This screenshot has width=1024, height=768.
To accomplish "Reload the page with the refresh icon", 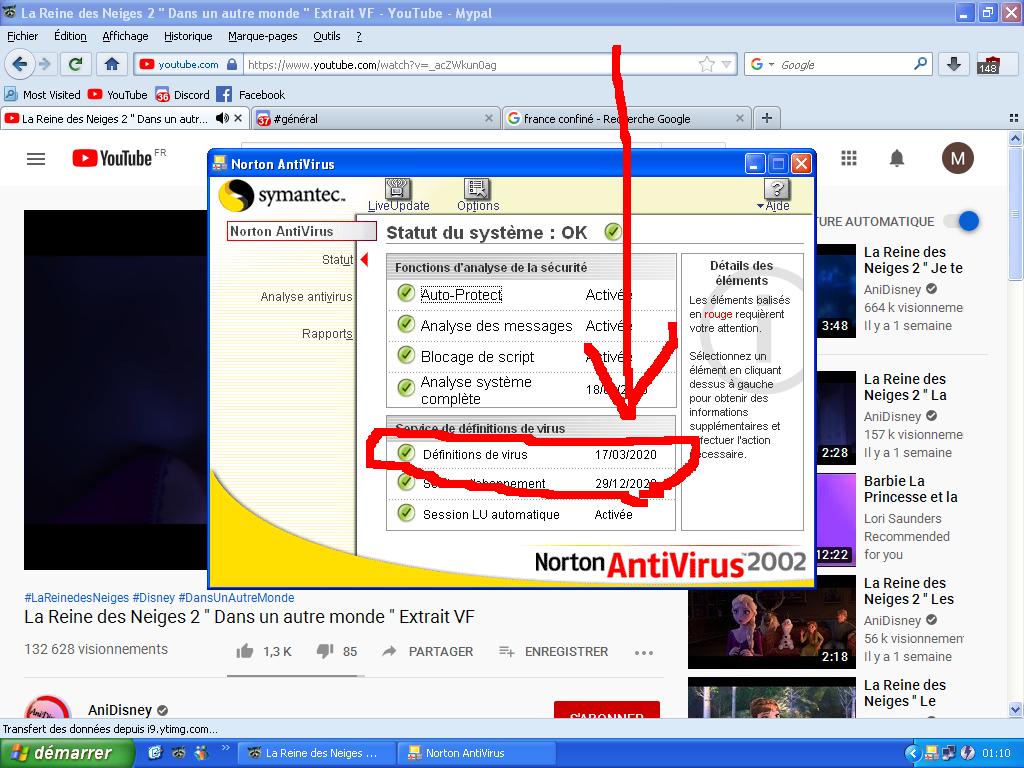I will [x=76, y=64].
